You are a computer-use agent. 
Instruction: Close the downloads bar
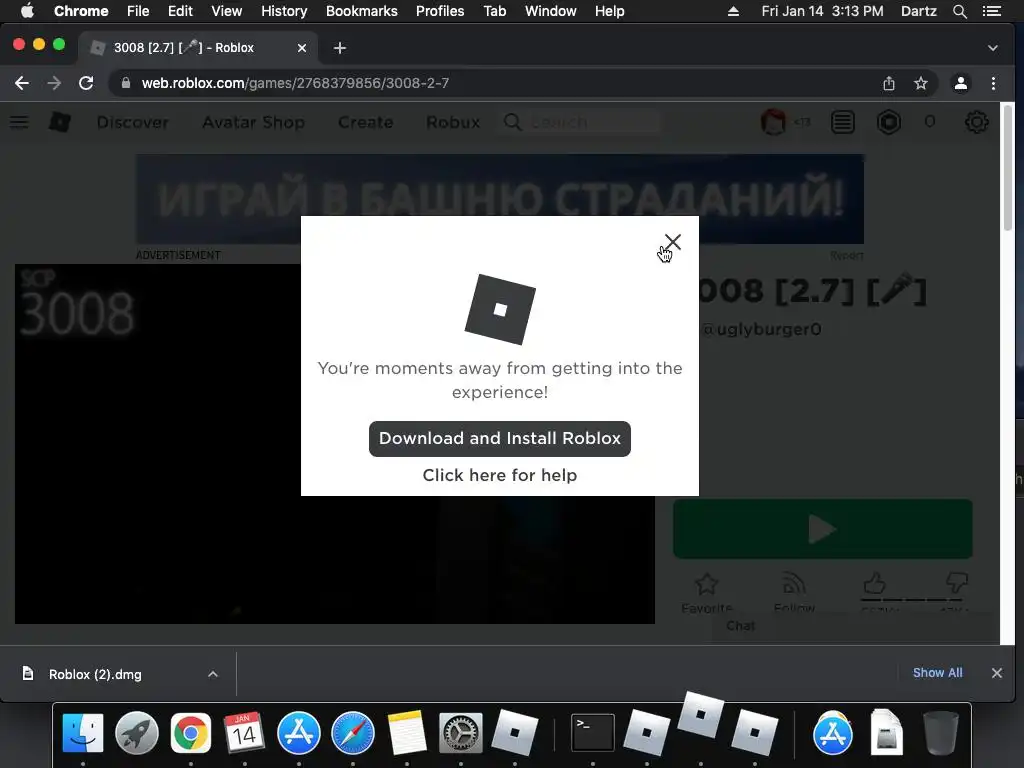(x=997, y=673)
